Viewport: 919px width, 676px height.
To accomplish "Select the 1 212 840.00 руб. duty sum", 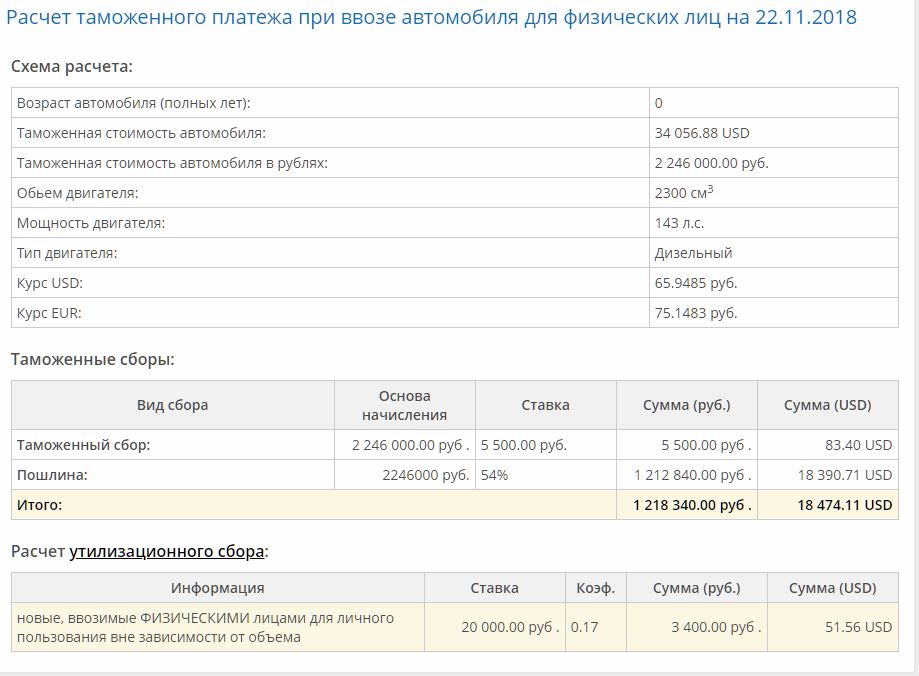I will coord(692,475).
